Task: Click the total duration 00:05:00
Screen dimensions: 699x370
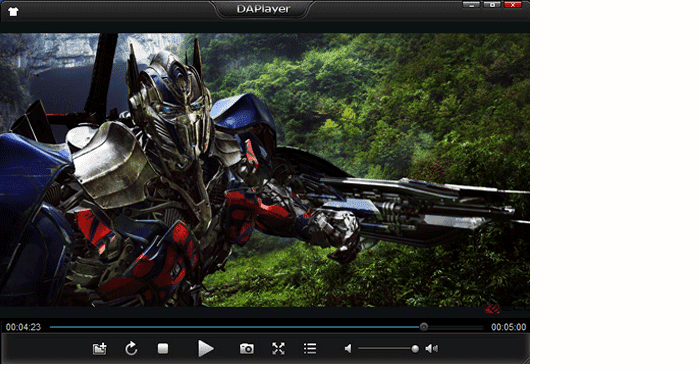Action: point(509,327)
